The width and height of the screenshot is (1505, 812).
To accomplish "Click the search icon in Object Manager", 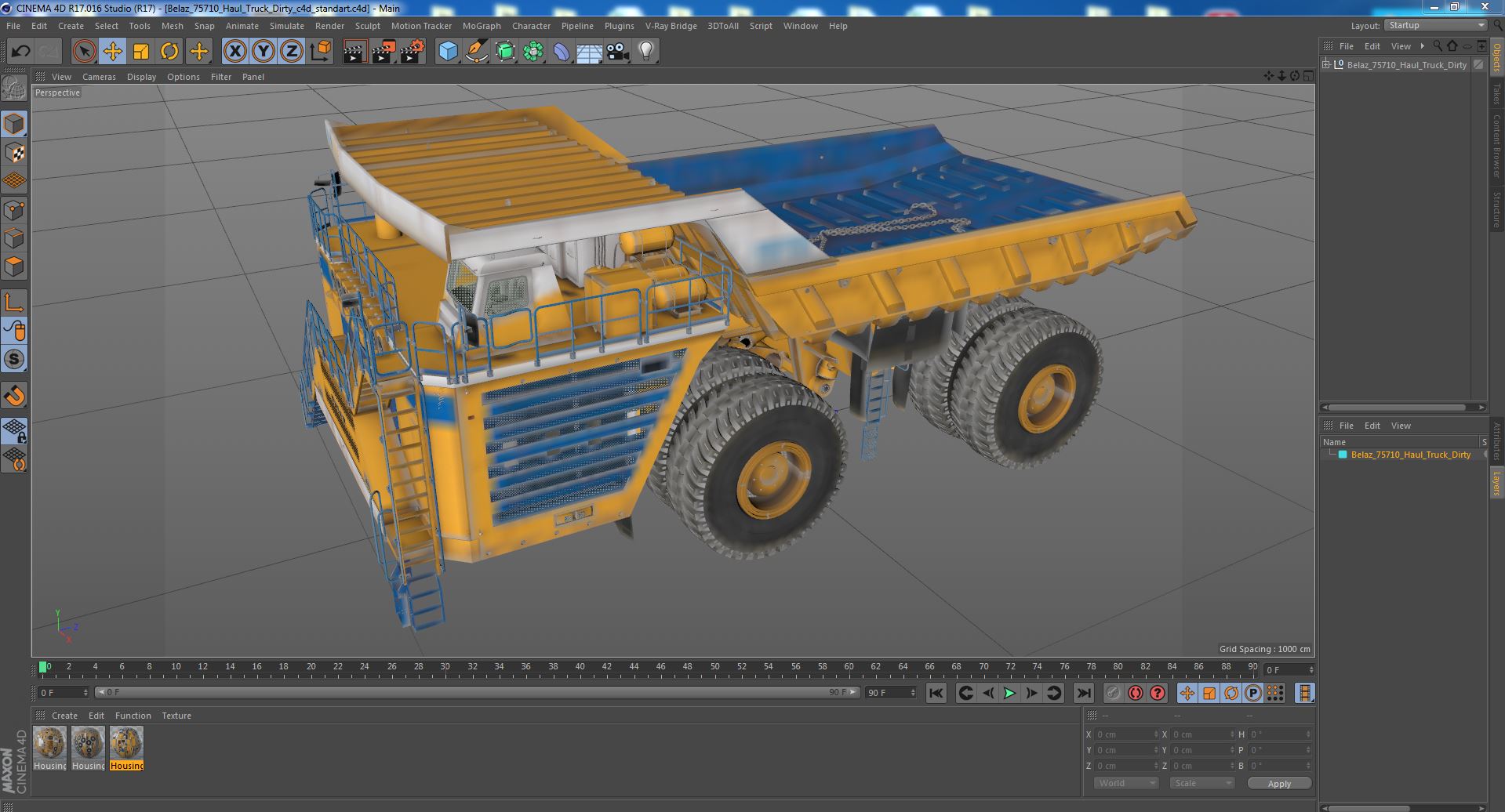I will click(1438, 46).
